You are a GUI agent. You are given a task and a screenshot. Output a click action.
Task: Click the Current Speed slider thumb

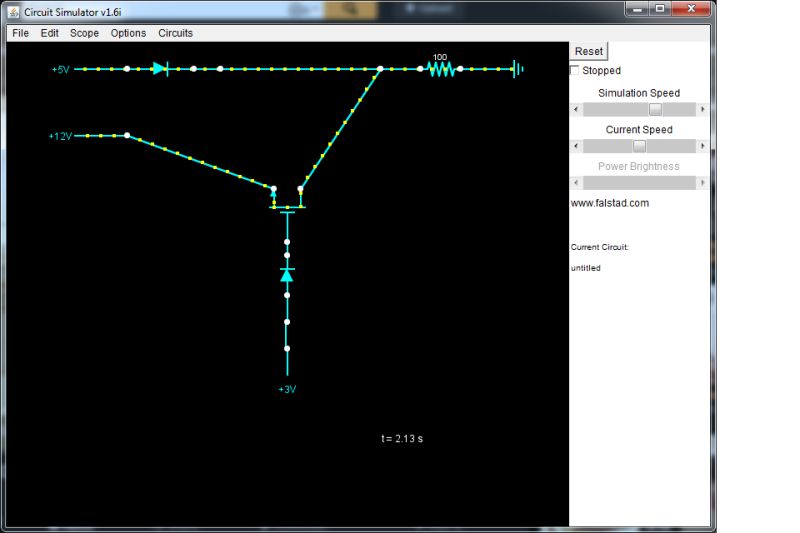pyautogui.click(x=639, y=146)
